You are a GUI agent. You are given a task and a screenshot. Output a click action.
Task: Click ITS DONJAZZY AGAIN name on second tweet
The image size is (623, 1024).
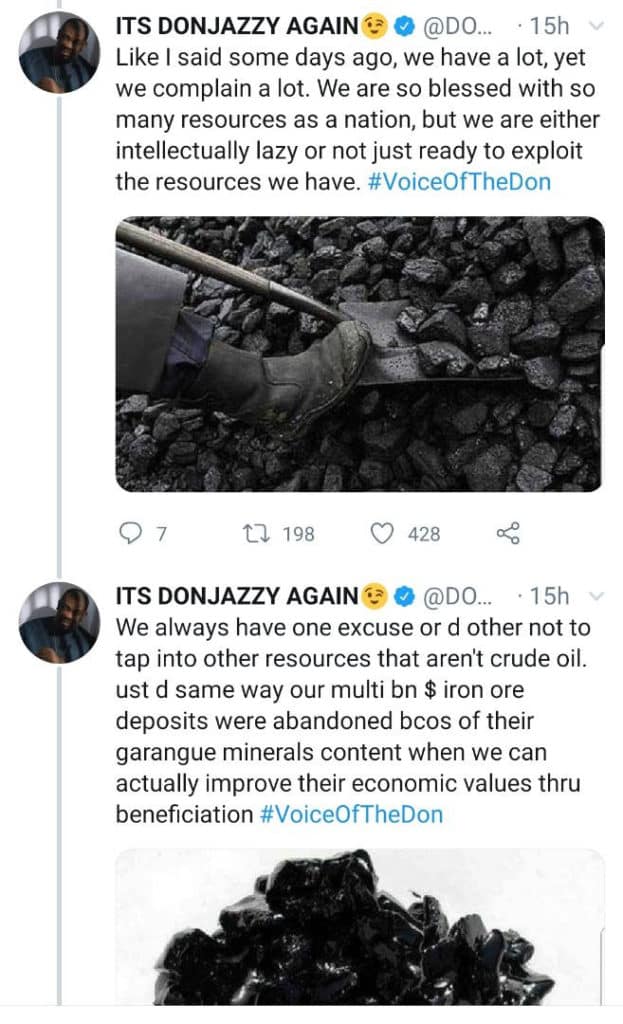pyautogui.click(x=237, y=597)
